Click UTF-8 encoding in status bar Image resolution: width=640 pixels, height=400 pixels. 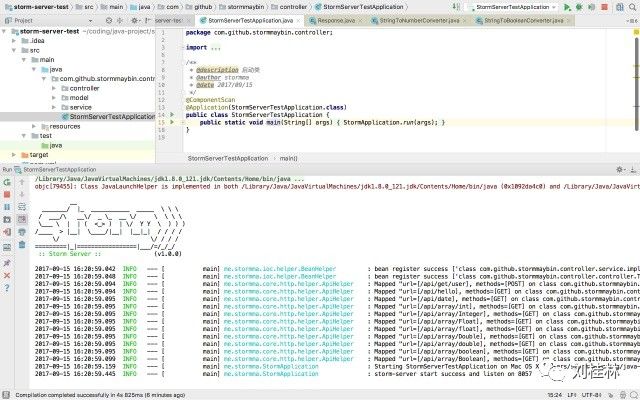click(x=590, y=395)
